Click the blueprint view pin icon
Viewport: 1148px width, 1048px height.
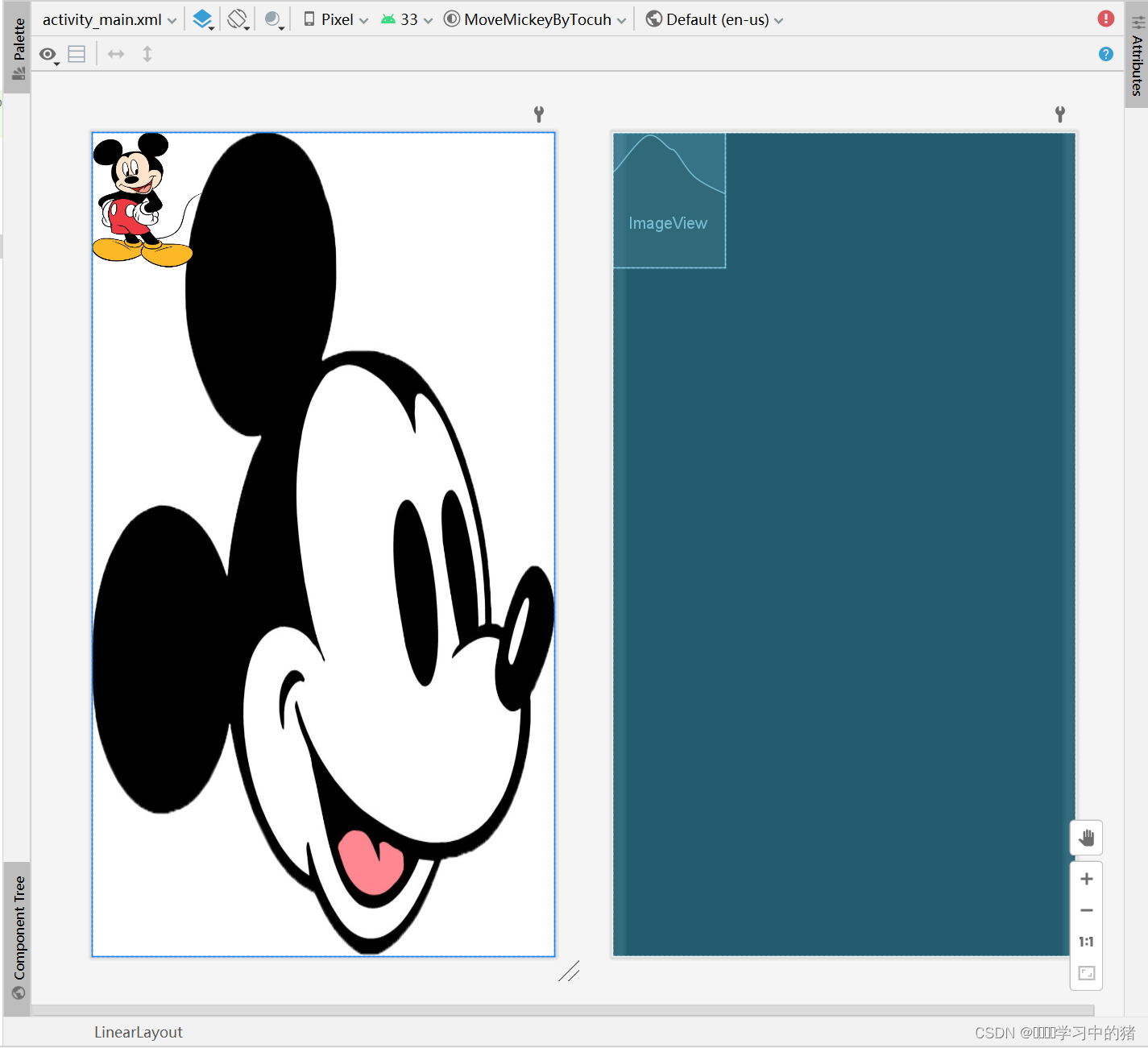pyautogui.click(x=1060, y=114)
